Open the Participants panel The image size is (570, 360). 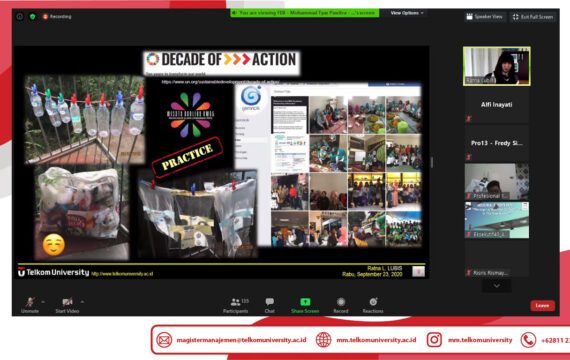(236, 305)
